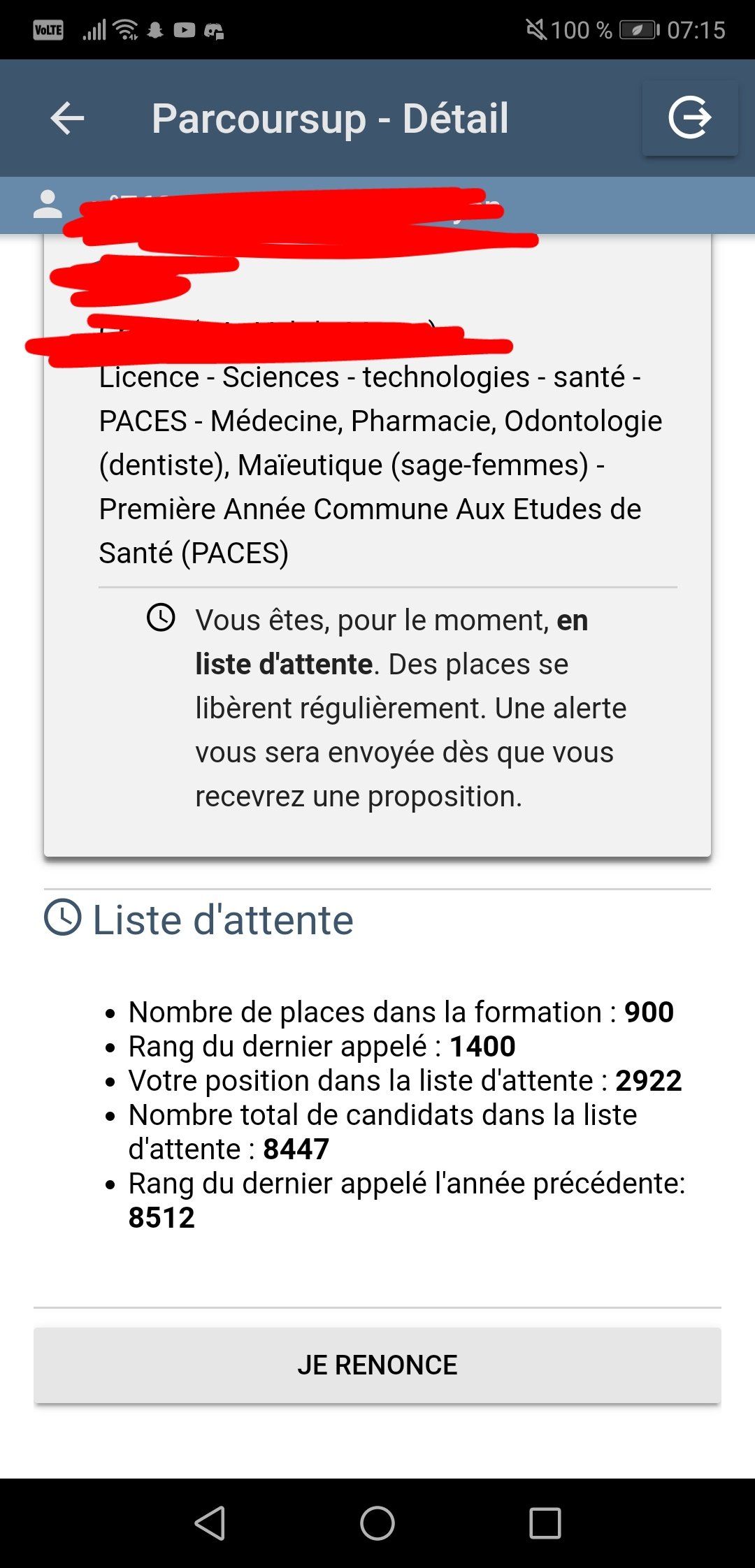Tap the Liste d'attente section heading
Image resolution: width=755 pixels, height=1568 pixels.
[222, 920]
